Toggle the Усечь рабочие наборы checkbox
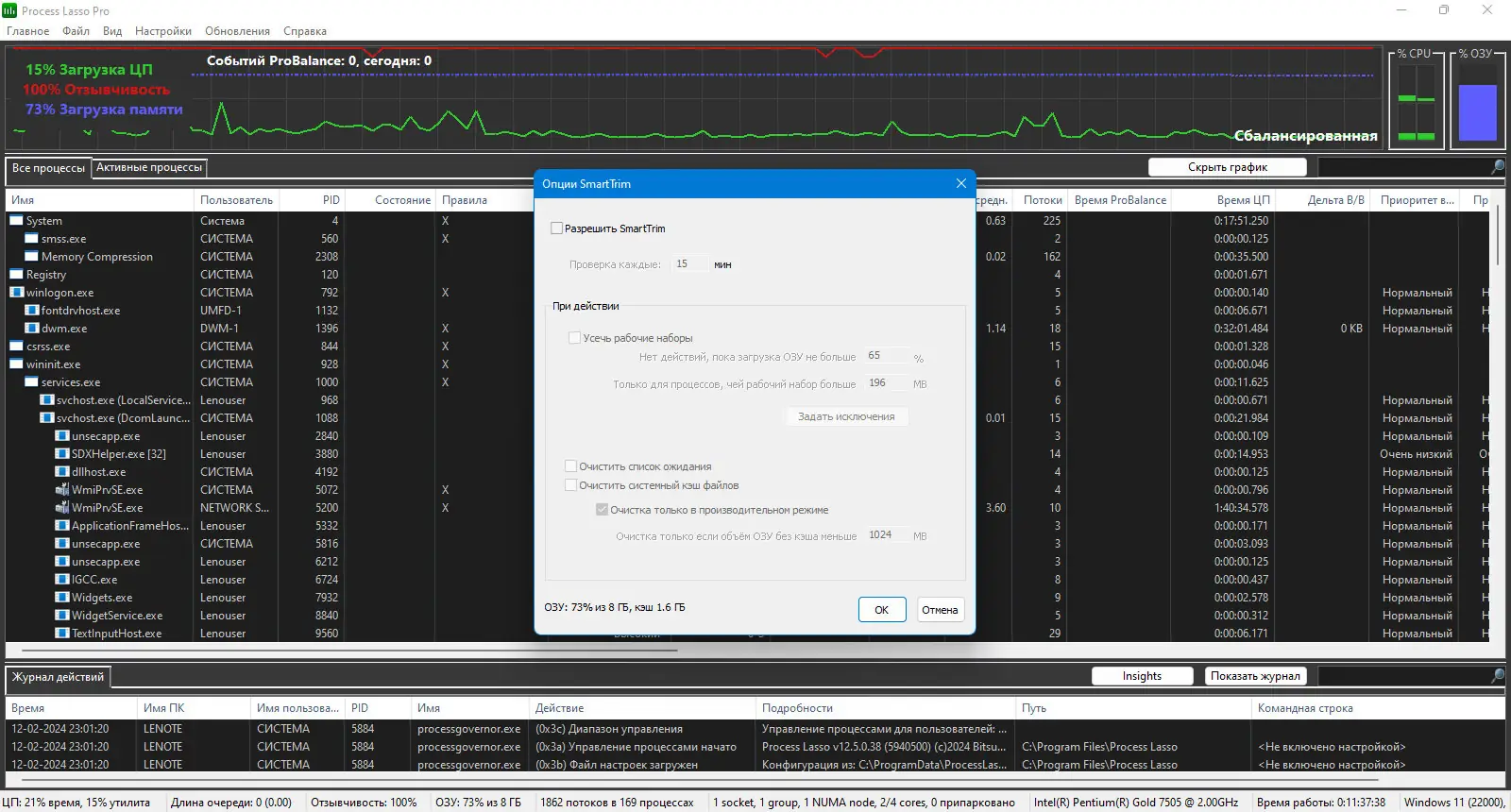Viewport: 1511px width, 812px height. [x=574, y=338]
